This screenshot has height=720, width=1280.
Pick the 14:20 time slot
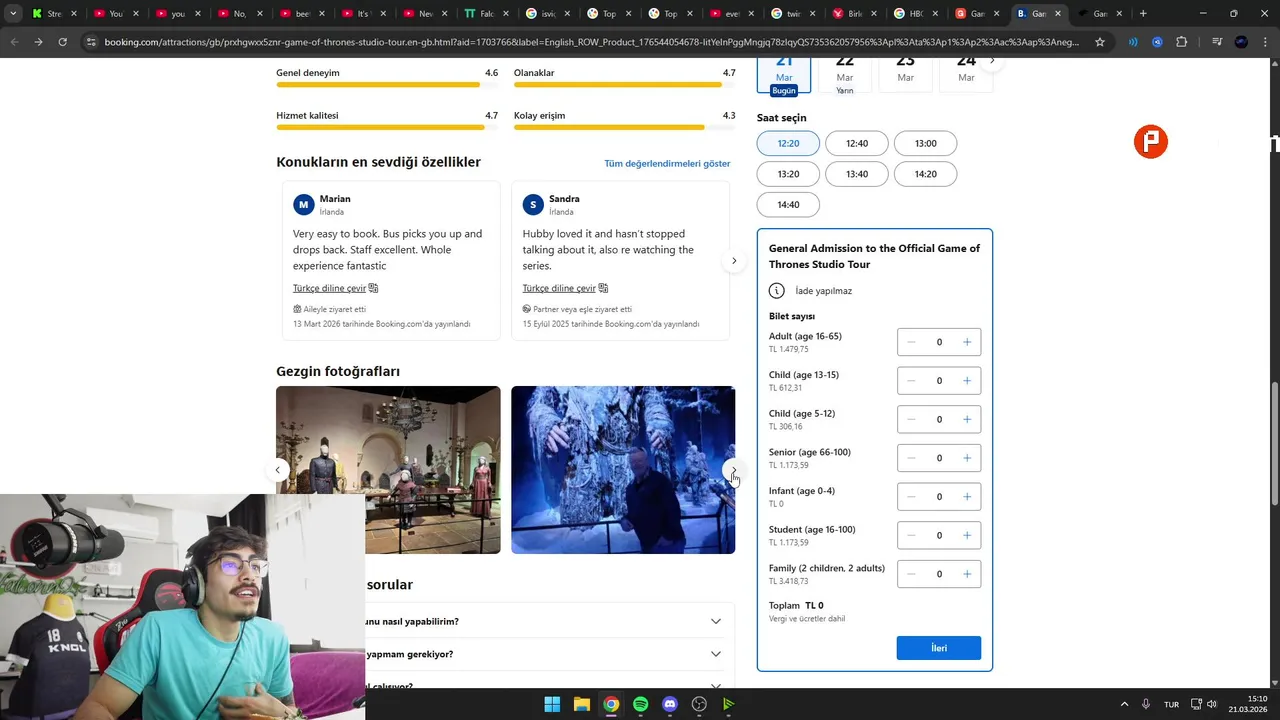coord(925,174)
